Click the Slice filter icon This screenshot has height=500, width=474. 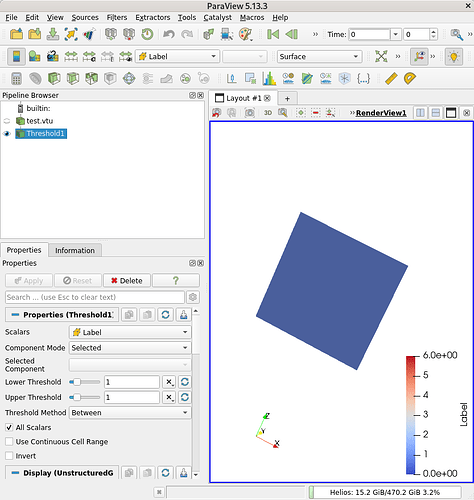click(x=72, y=79)
